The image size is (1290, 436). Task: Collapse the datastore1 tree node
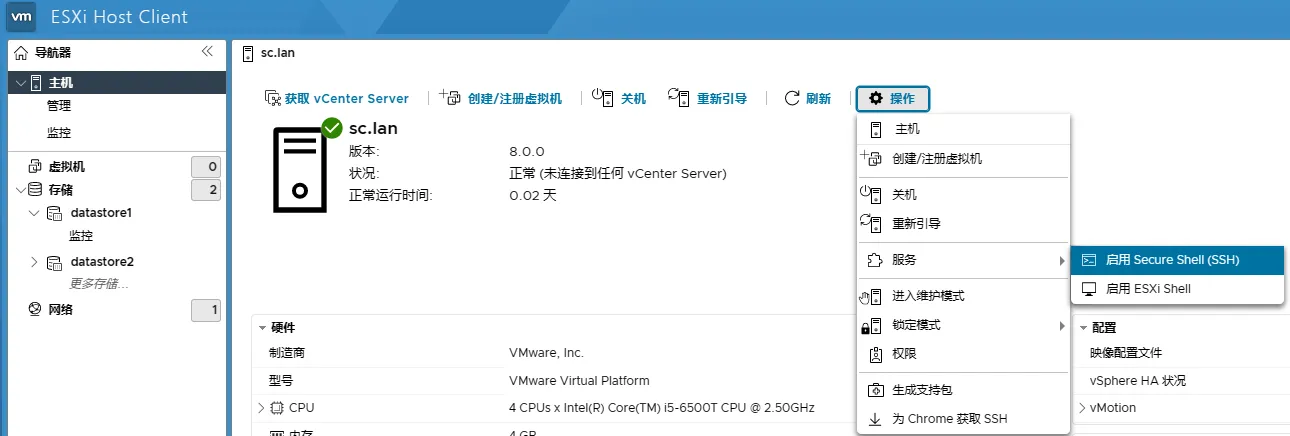click(34, 213)
